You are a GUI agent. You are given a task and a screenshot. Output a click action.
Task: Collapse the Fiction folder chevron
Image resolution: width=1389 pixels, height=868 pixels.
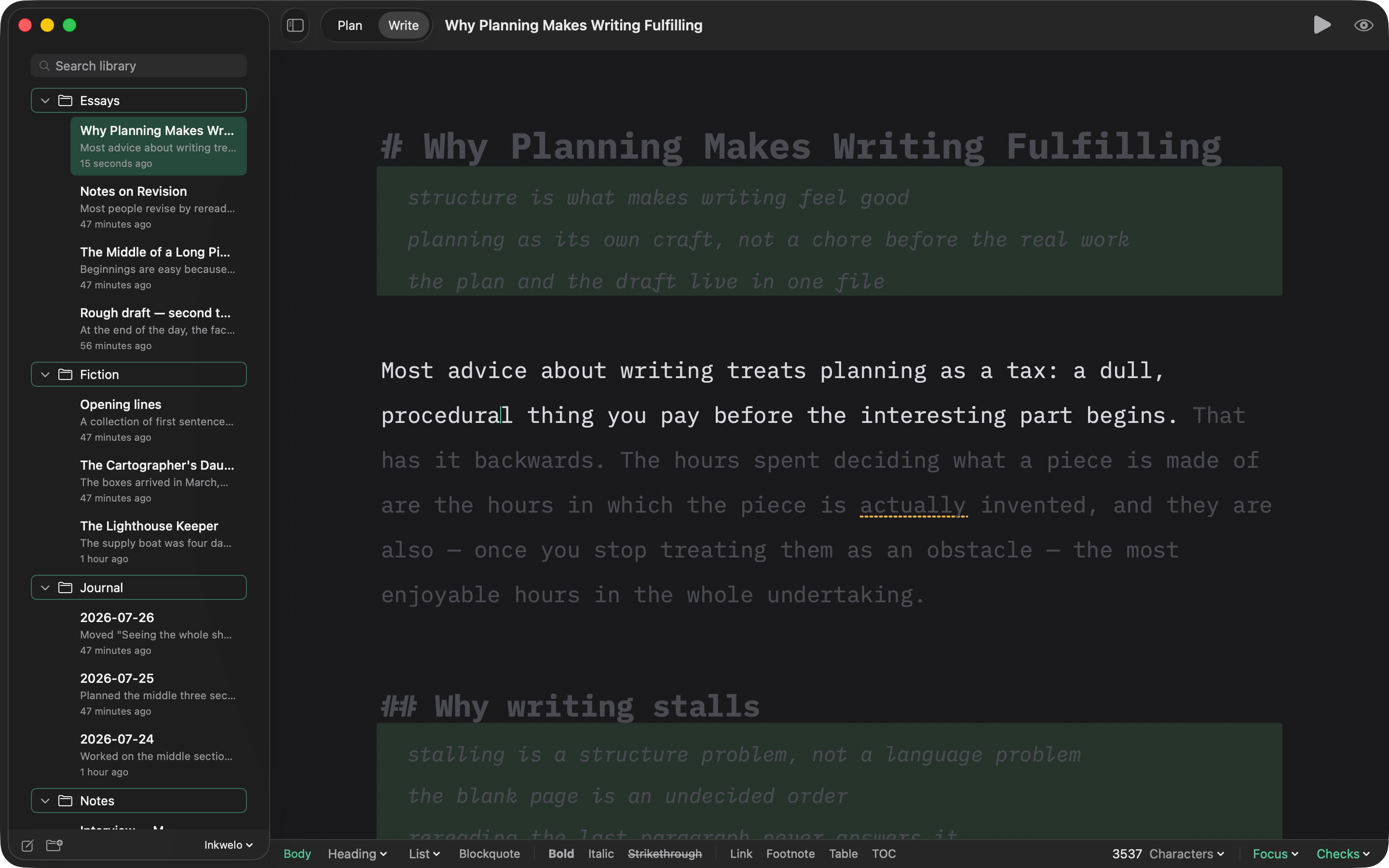click(x=45, y=374)
